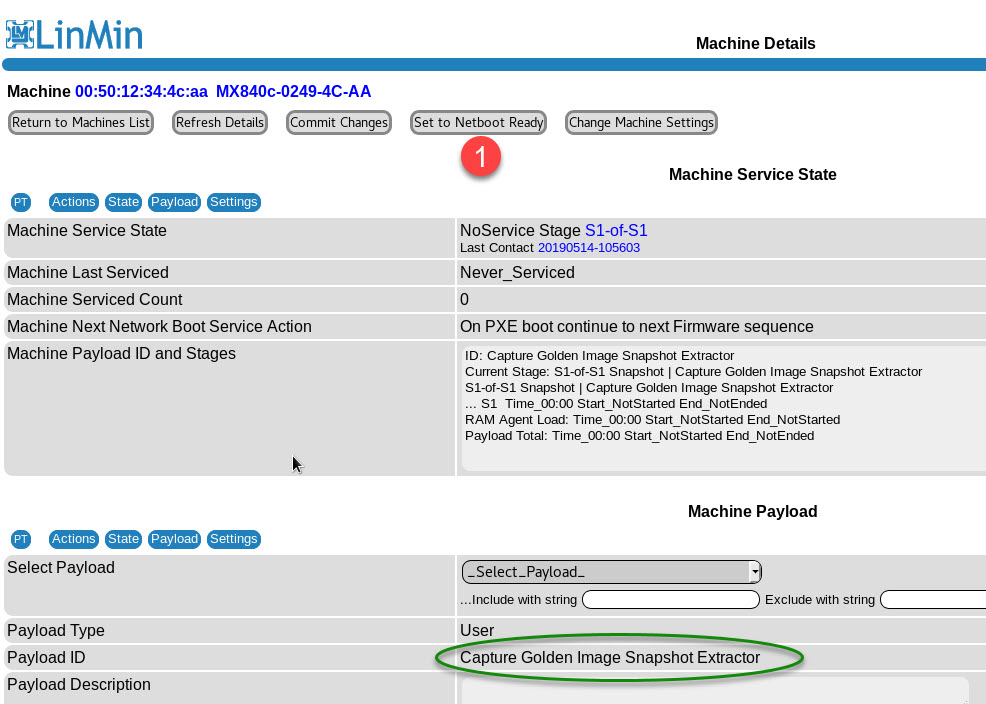Click the Commit Changes button
Screen dimensions: 986x704
(339, 122)
